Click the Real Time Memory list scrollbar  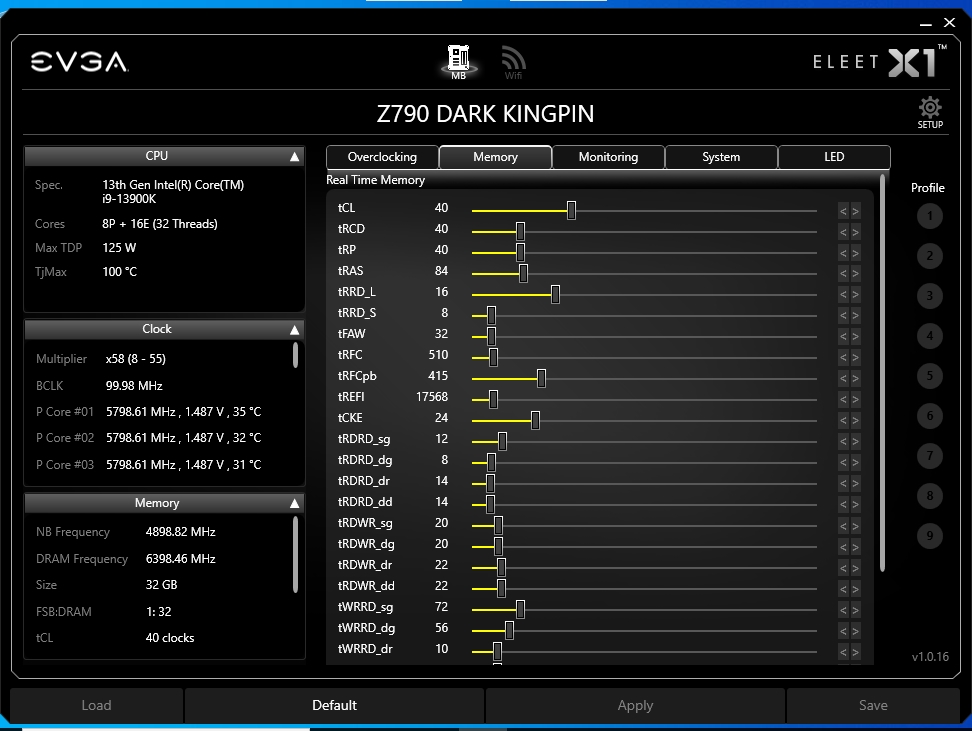click(x=882, y=373)
